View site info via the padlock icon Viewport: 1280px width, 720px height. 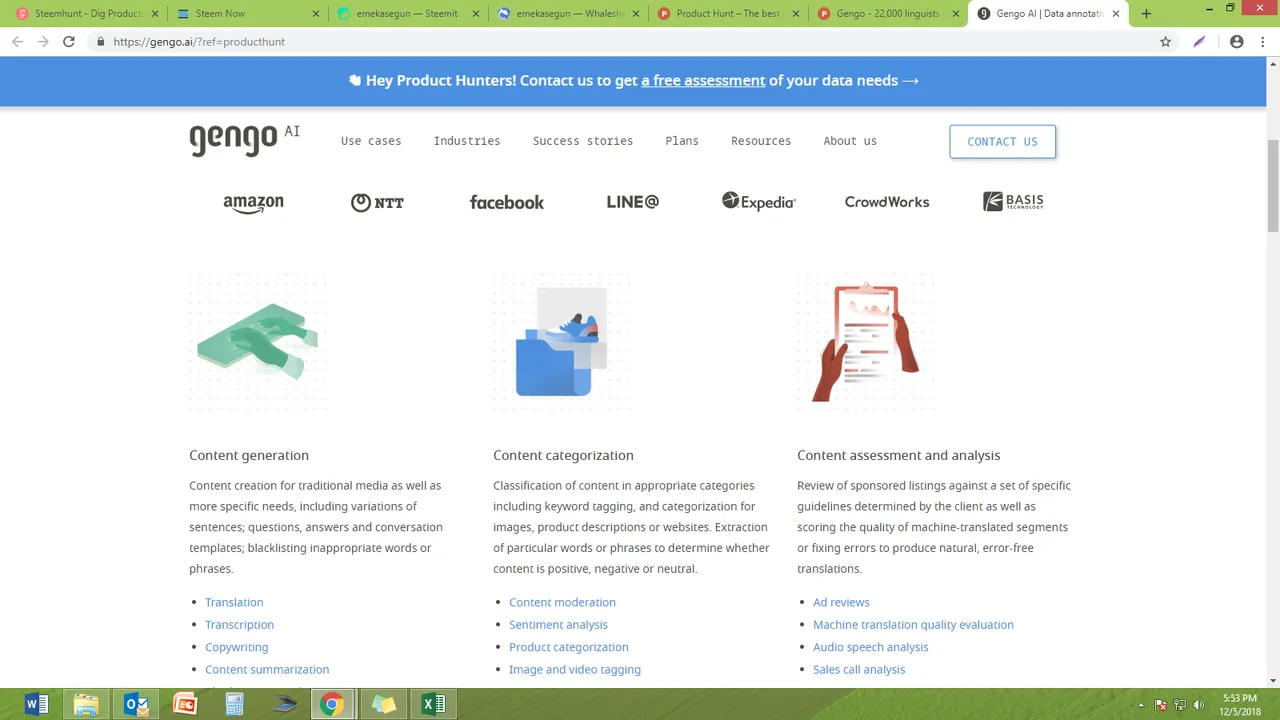[100, 42]
